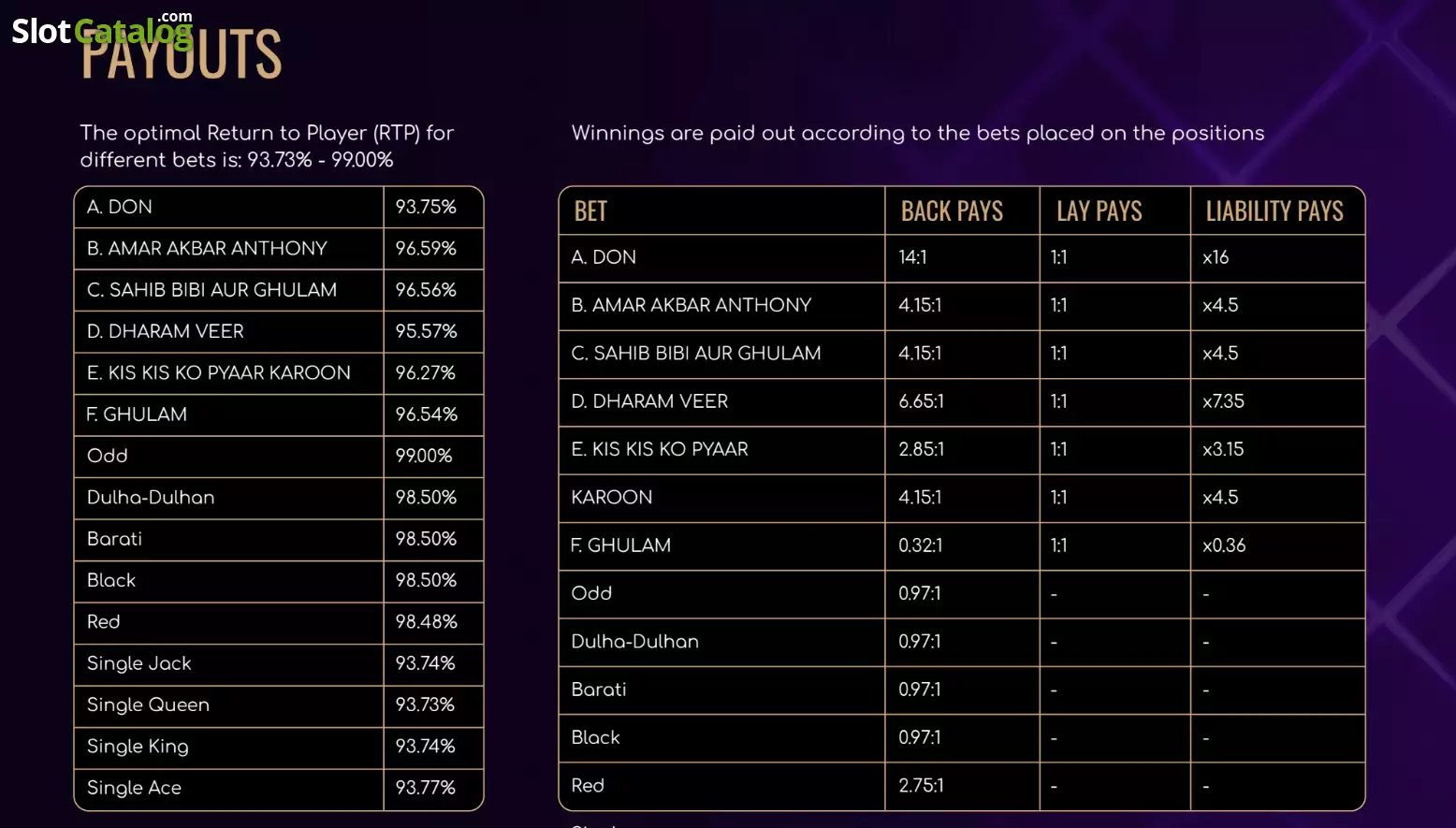Select the KAROON bet row label
This screenshot has width=1456, height=828.
(x=611, y=498)
